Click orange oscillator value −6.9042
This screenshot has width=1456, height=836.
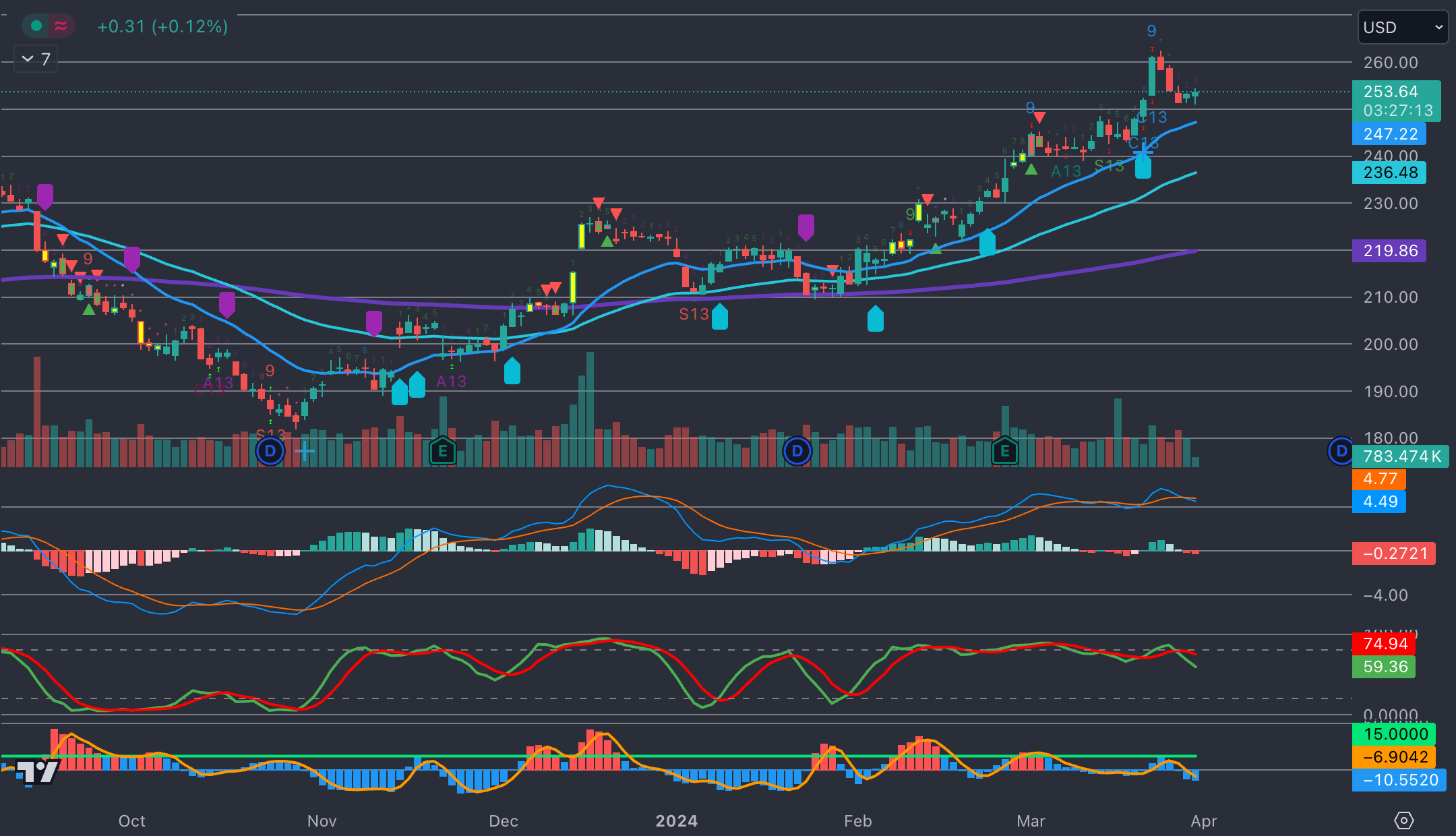(x=1394, y=757)
